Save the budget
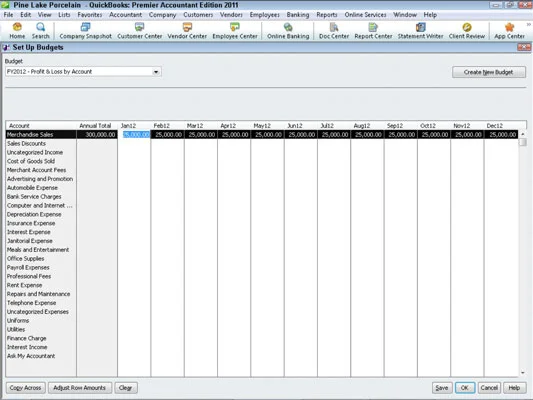 click(x=442, y=388)
